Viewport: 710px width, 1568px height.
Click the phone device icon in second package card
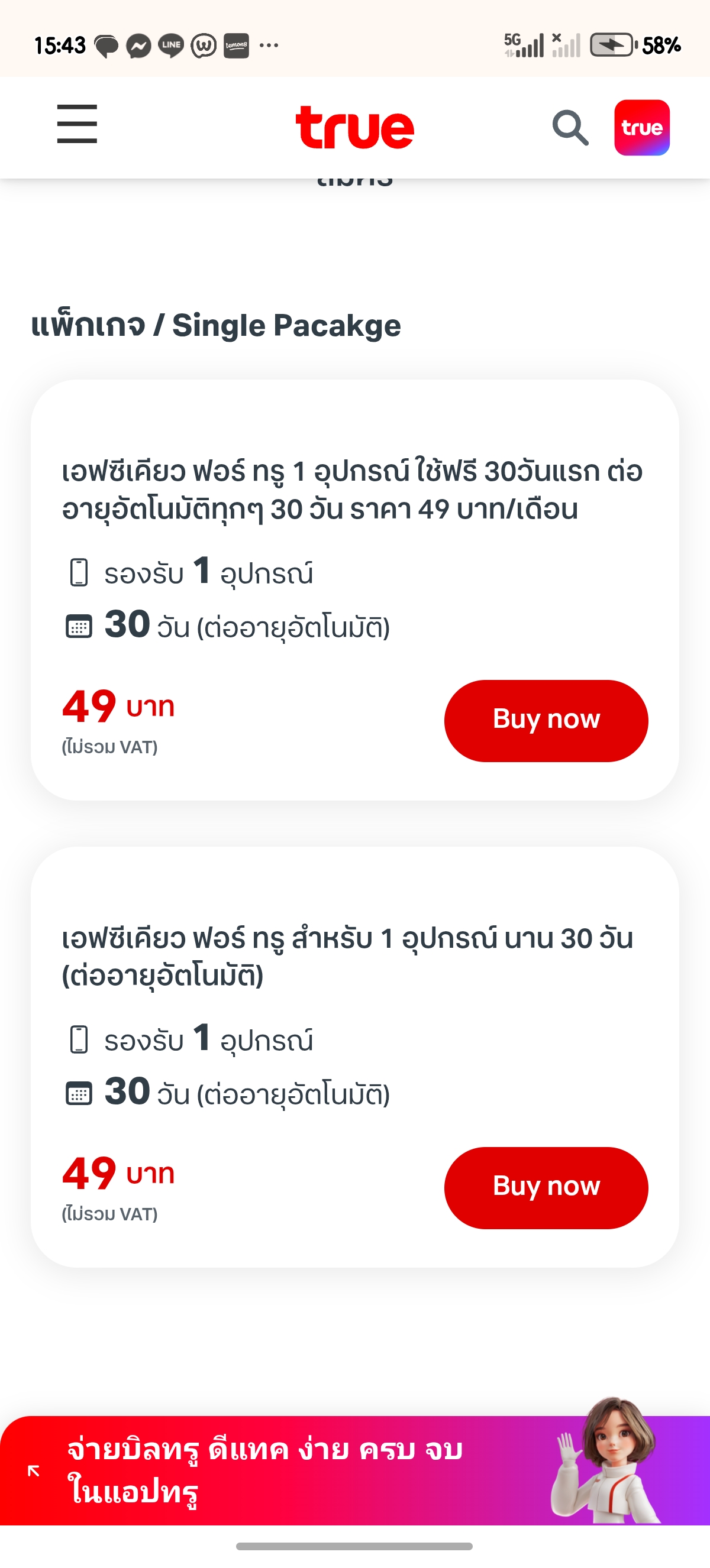(x=79, y=1039)
